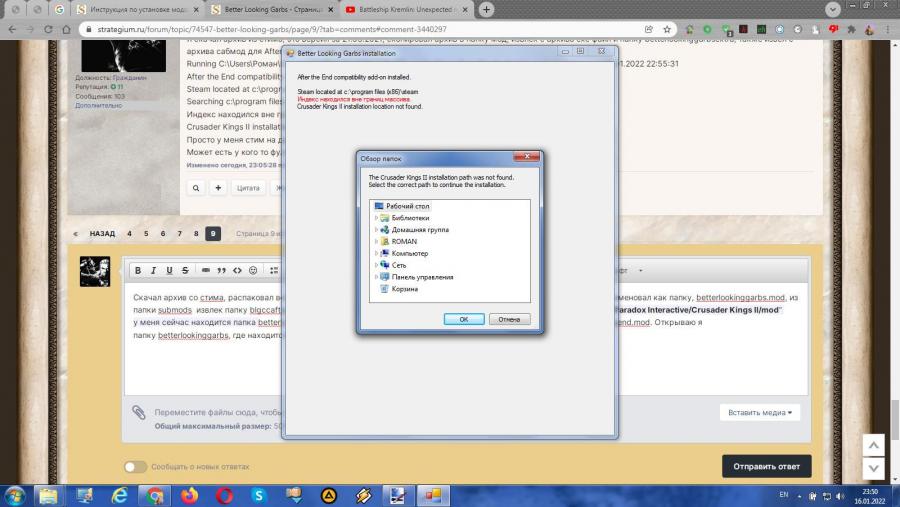Open the Вставить медиа dropdown
This screenshot has width=900, height=507.
(x=759, y=412)
